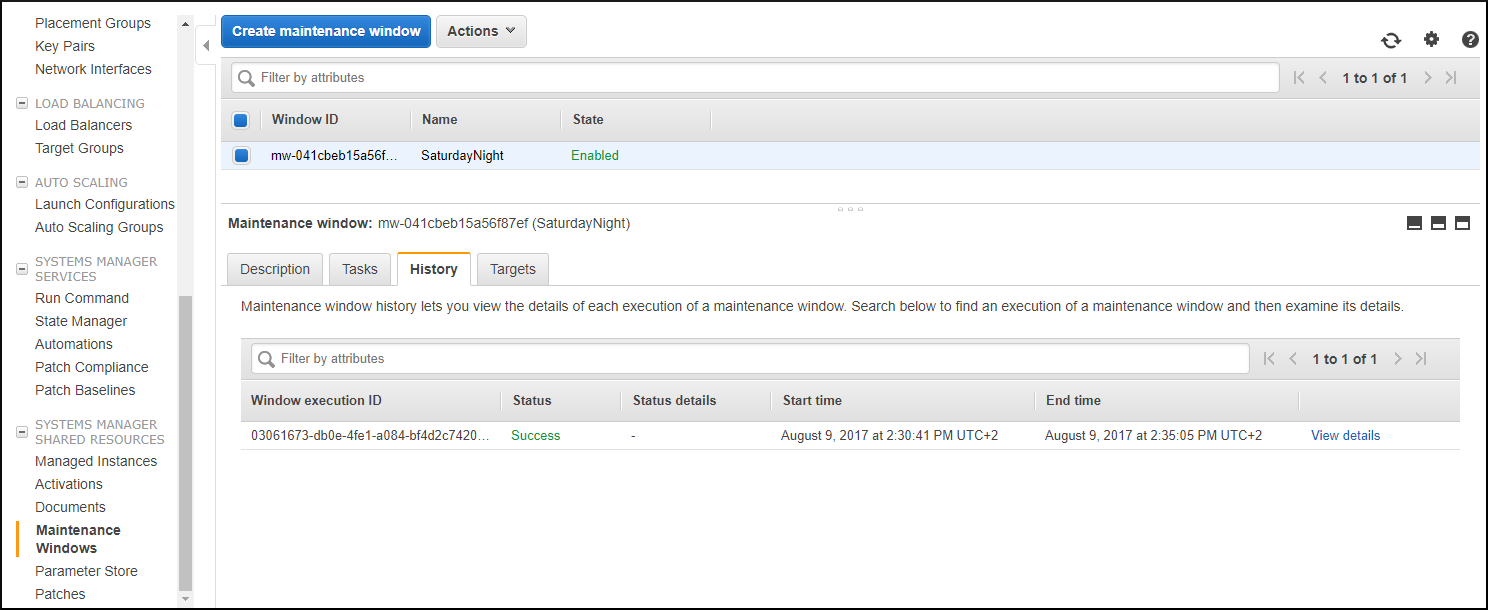The width and height of the screenshot is (1488, 610).
Task: Refresh the maintenance windows list
Action: click(x=1391, y=39)
